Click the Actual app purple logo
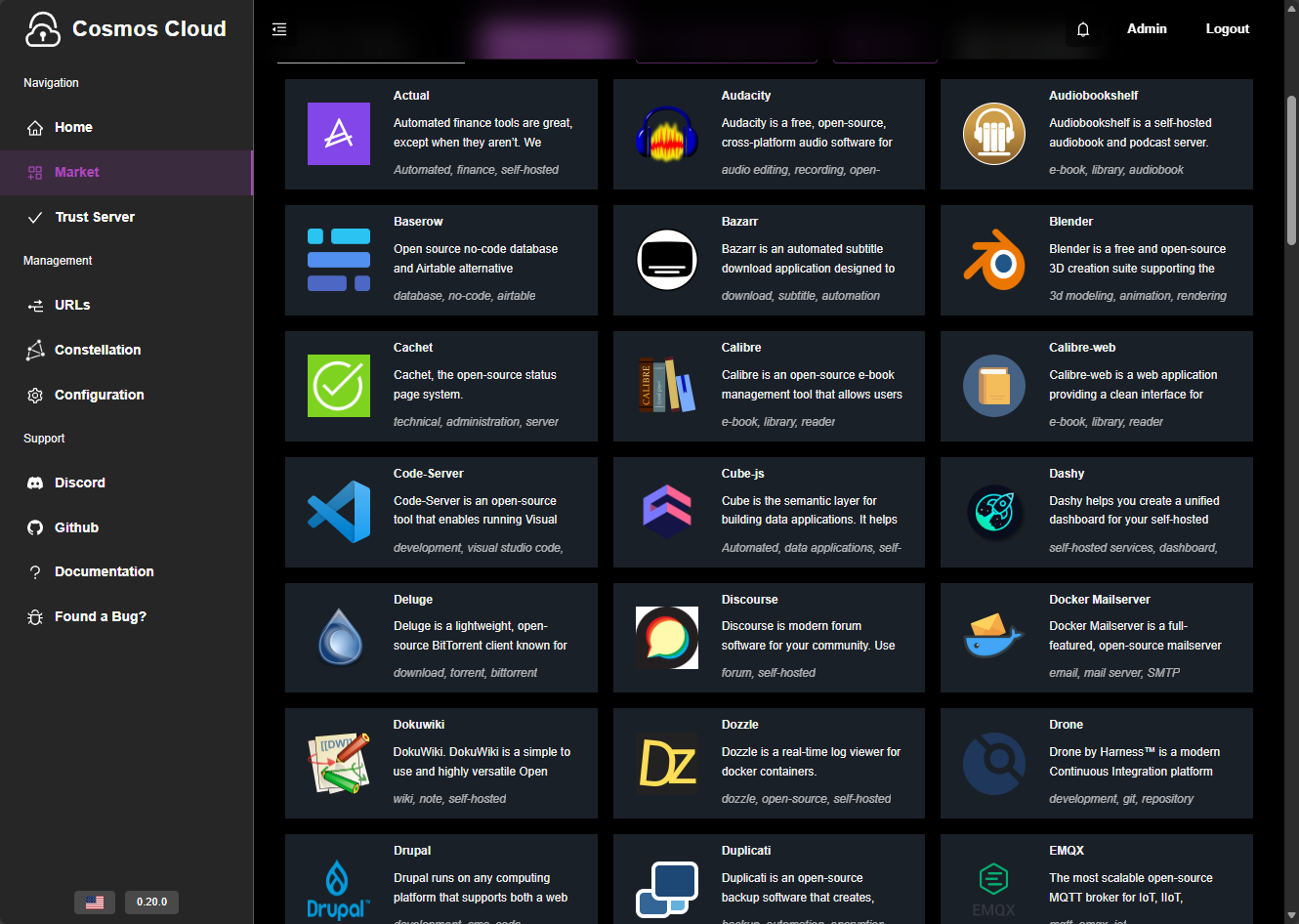1299x924 pixels. click(x=339, y=134)
